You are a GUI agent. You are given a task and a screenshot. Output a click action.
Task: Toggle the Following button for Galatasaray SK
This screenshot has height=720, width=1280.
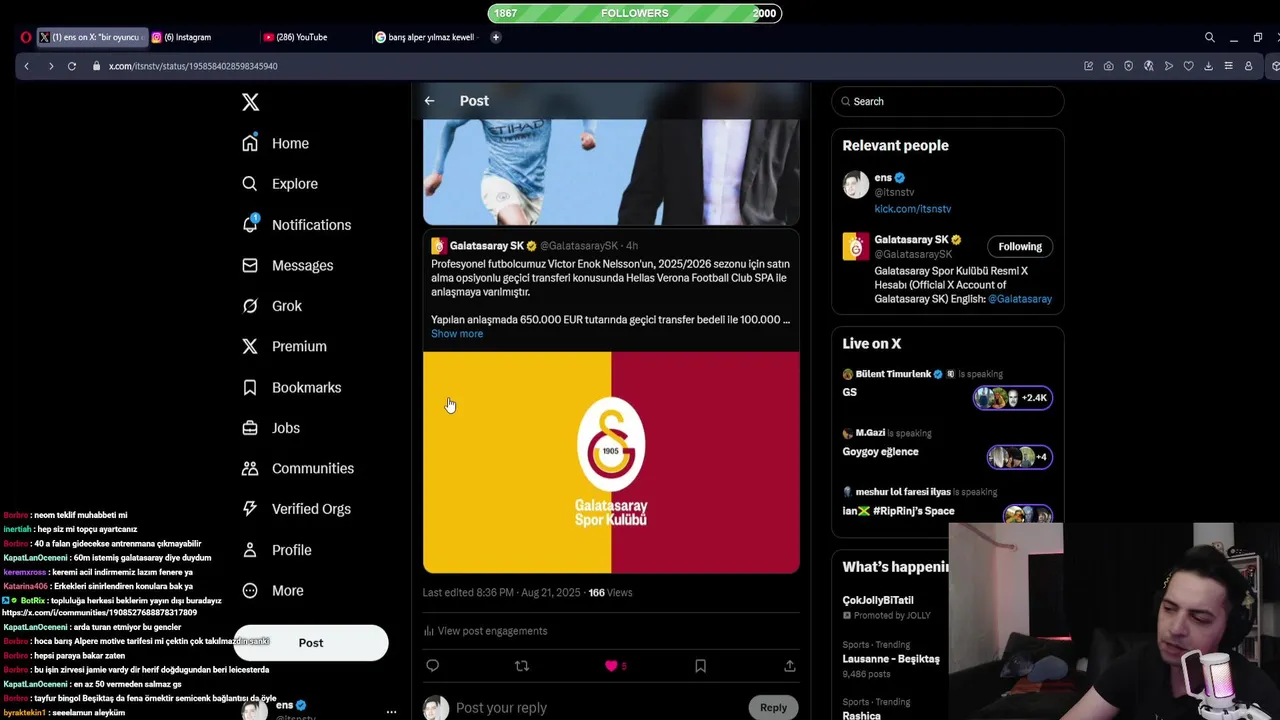(x=1020, y=247)
